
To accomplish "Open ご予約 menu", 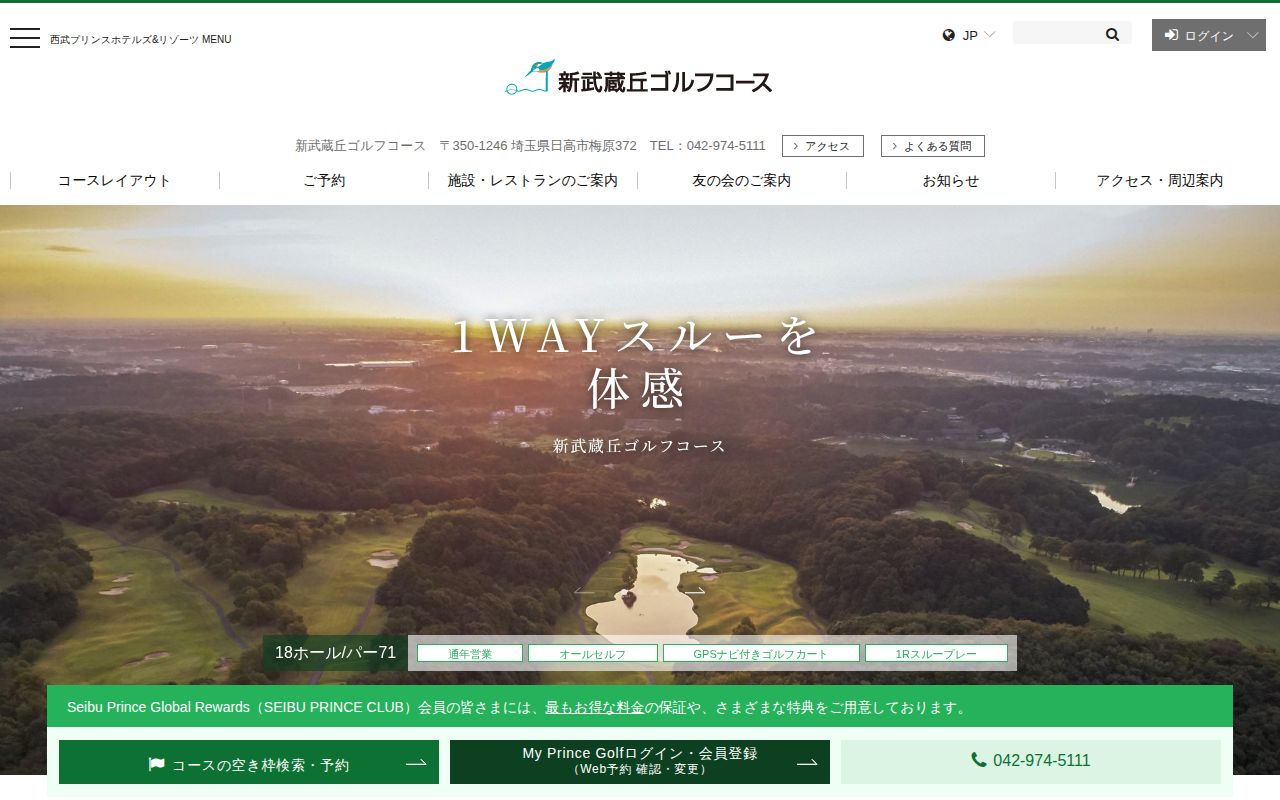I will pos(324,181).
